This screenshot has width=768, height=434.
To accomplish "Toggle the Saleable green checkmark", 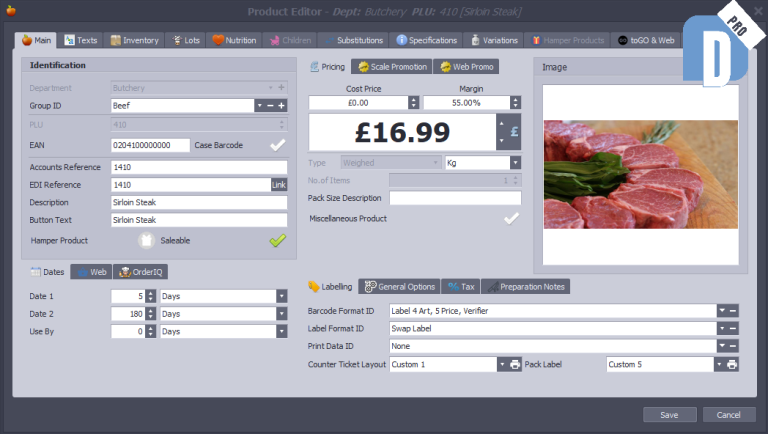I will [278, 240].
